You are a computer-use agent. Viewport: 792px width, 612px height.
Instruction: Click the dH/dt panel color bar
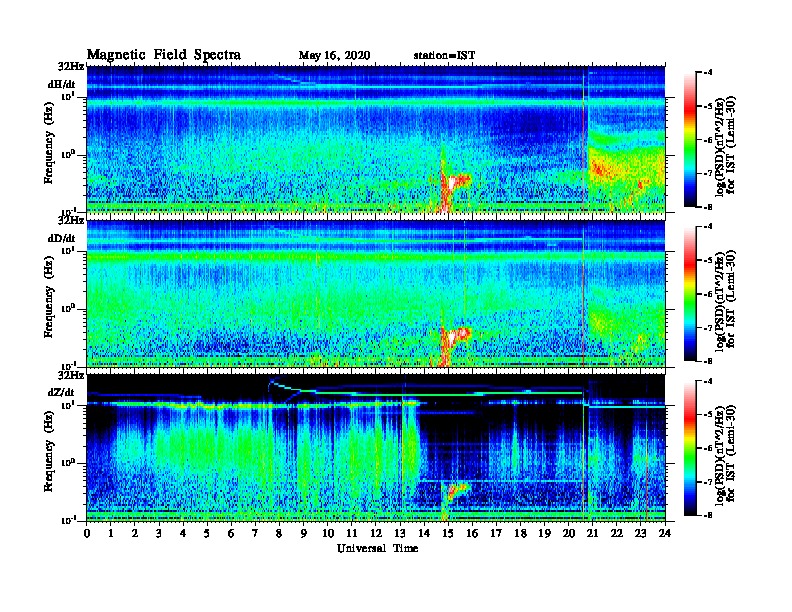690,139
